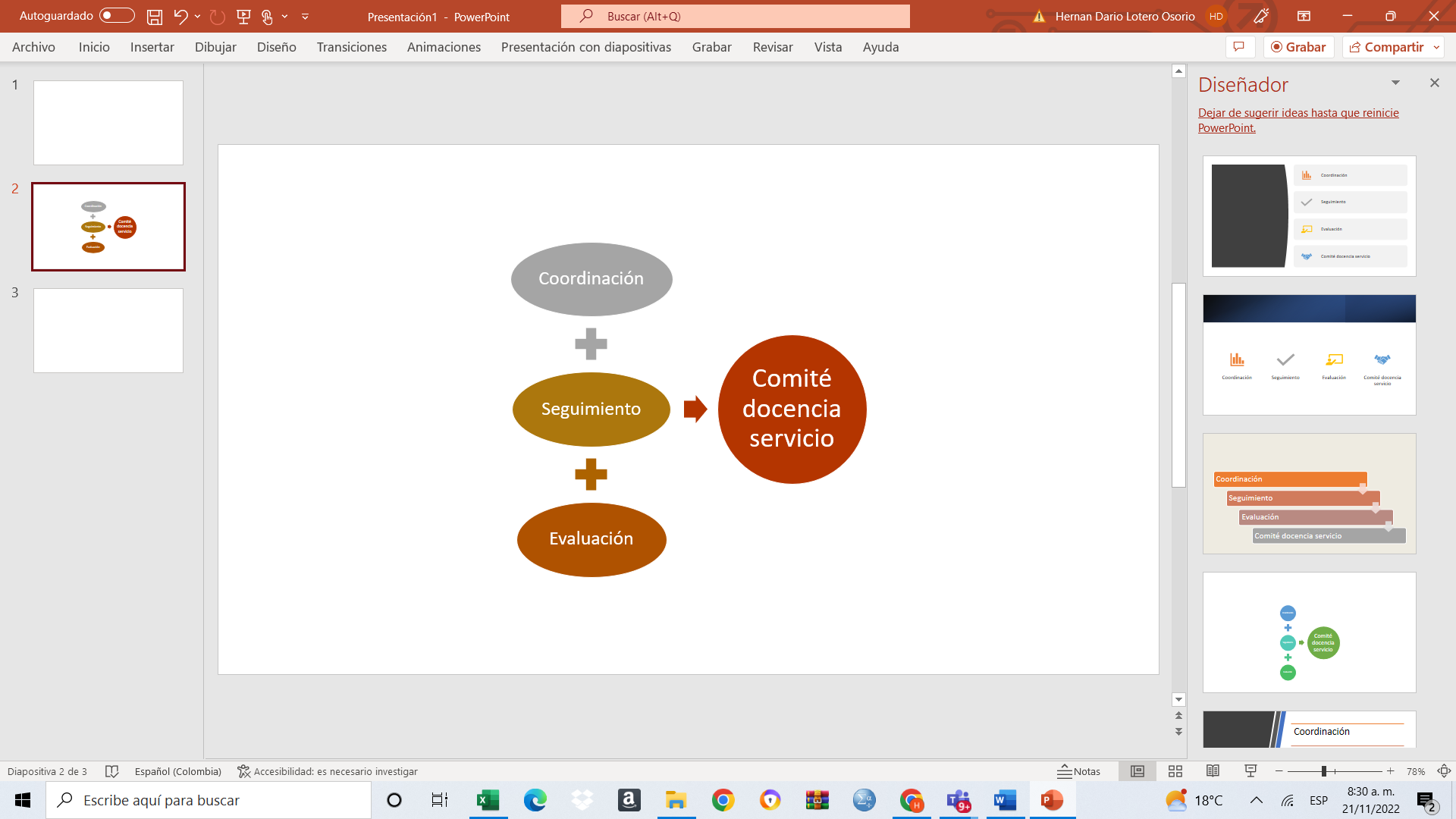Go to previous slide double-arrow

pyautogui.click(x=1178, y=716)
